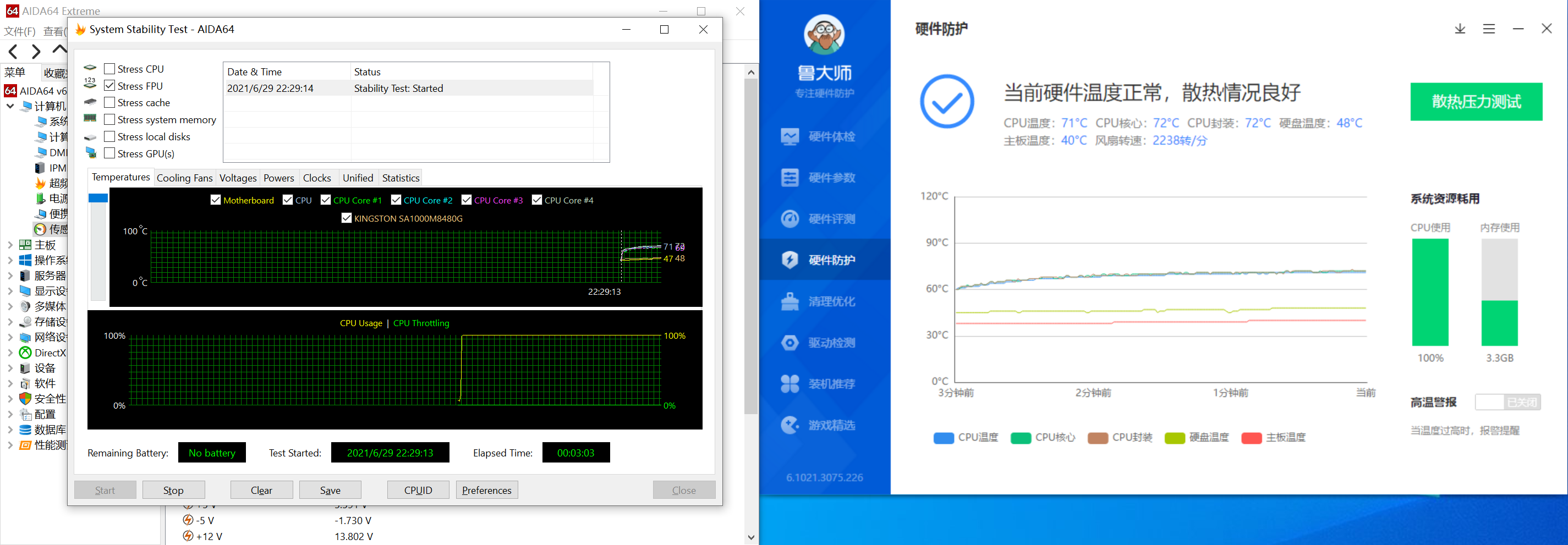Click the 超频 flame tree icon
Screen dimensions: 1568x545
coord(40,183)
